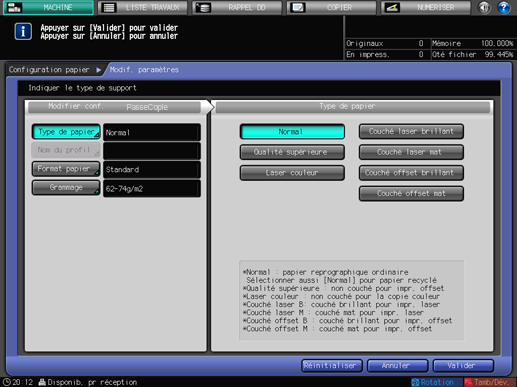
Task: Click the Qté fichier value 99.445%
Action: 499,54
